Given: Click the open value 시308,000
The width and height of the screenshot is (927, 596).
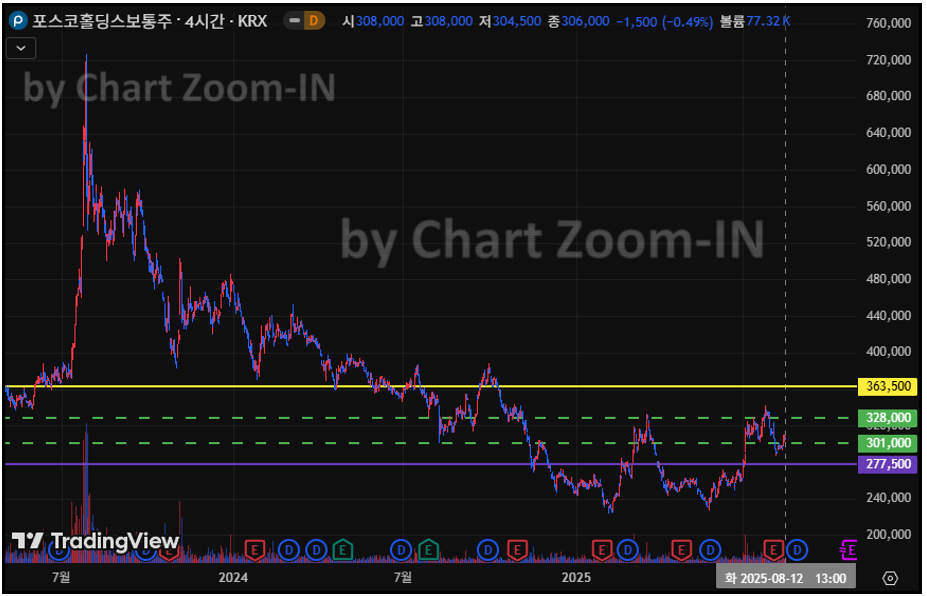Looking at the screenshot, I should [x=373, y=21].
